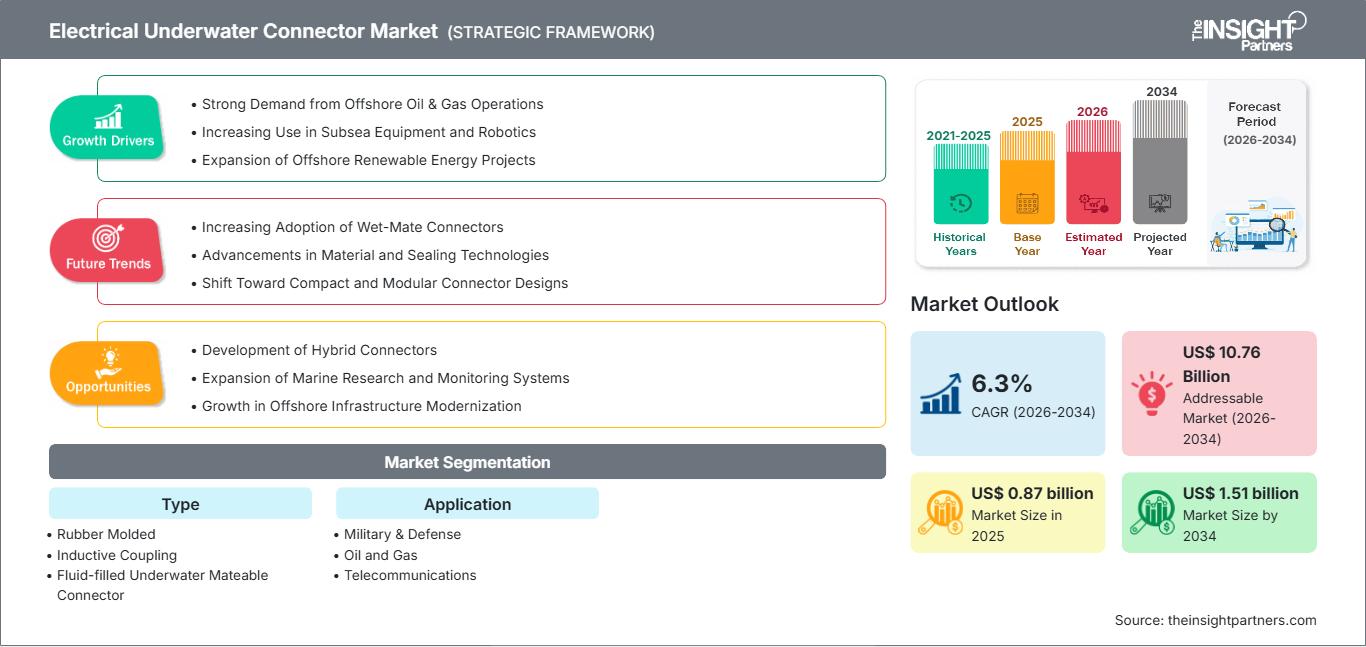Viewport: 1366px width, 647px height.
Task: Open the Application segmentation header
Action: 467,504
